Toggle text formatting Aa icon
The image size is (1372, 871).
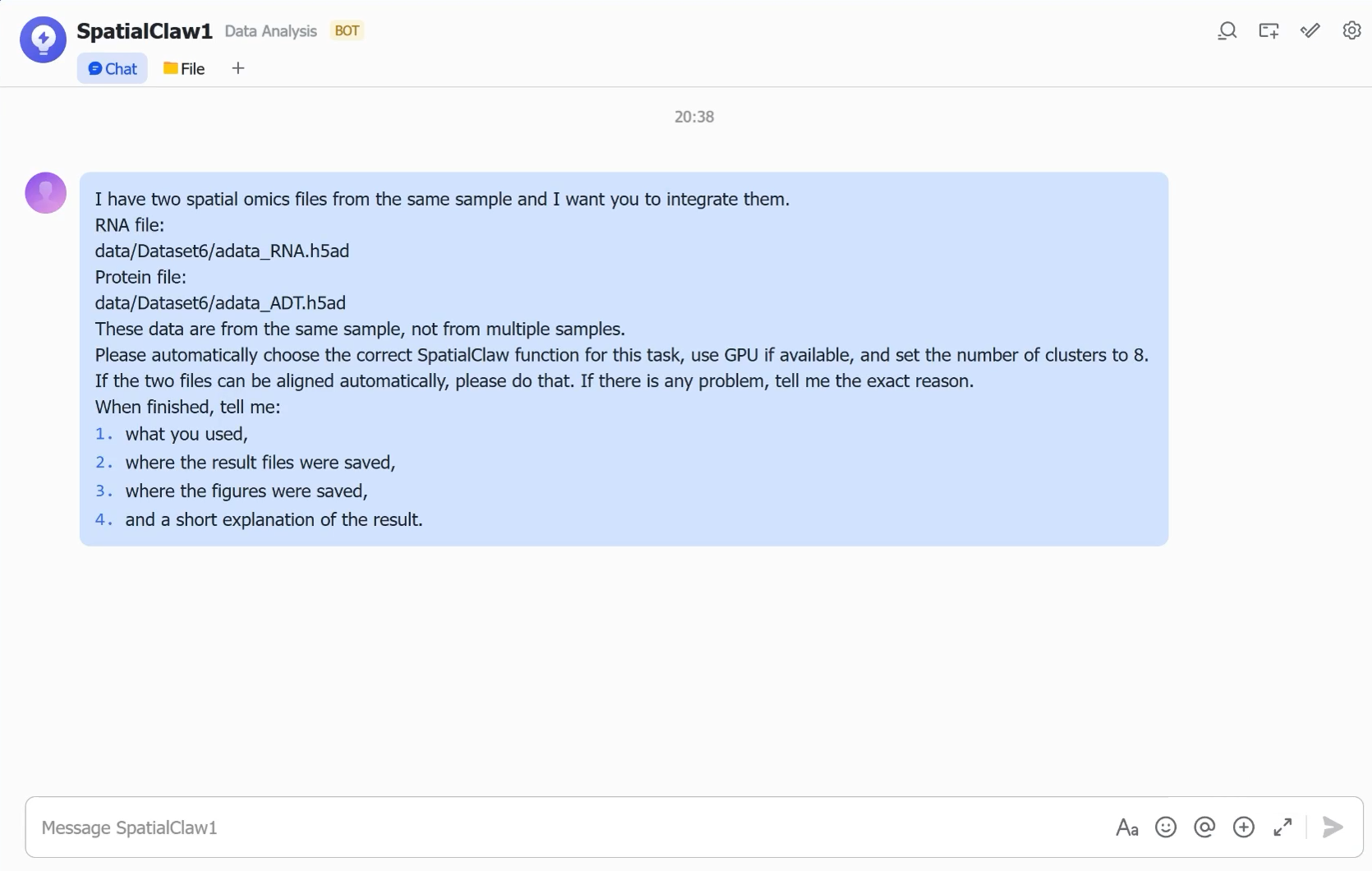[1126, 827]
